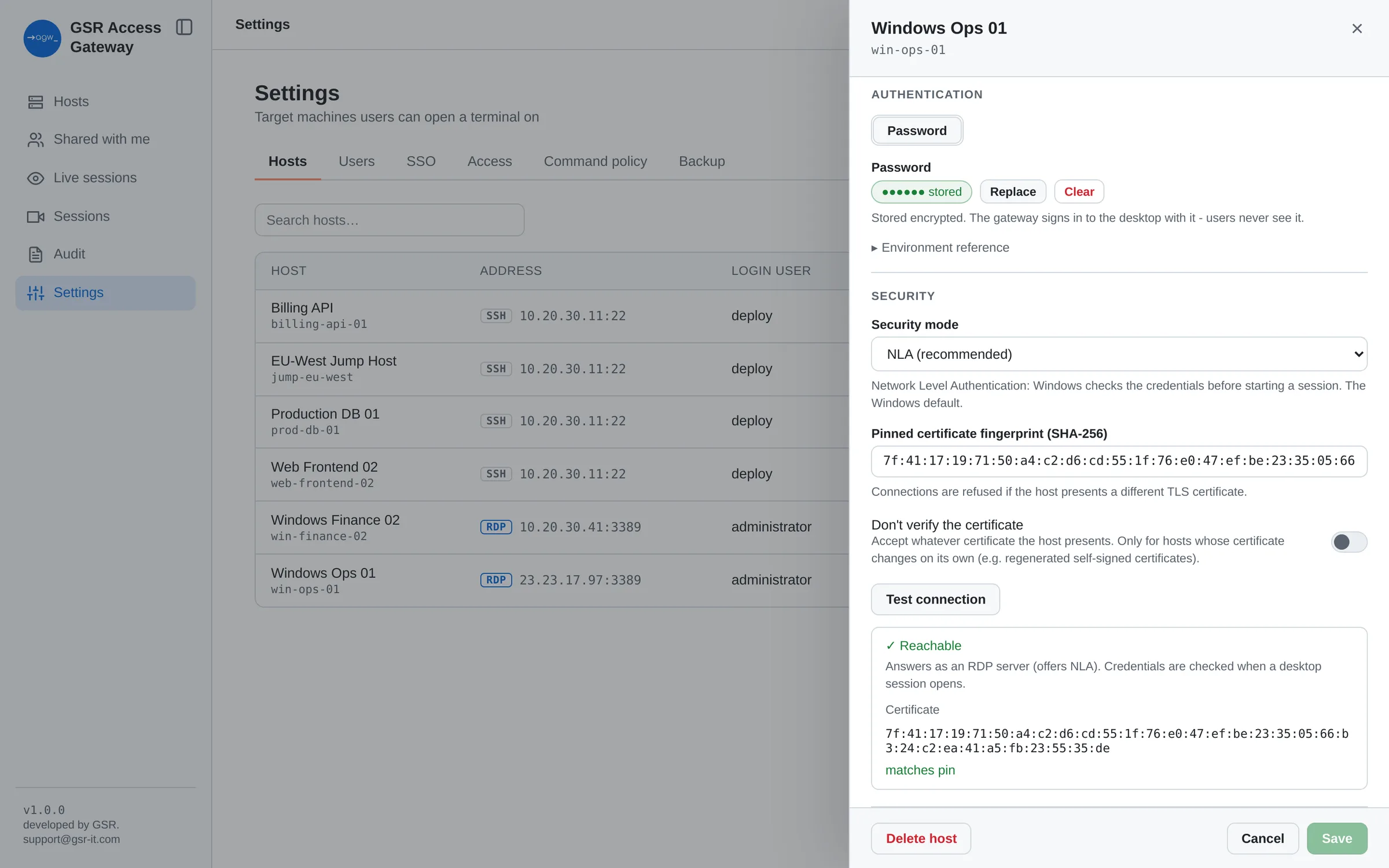
Task: Click the Shared with me people icon
Action: (35, 139)
